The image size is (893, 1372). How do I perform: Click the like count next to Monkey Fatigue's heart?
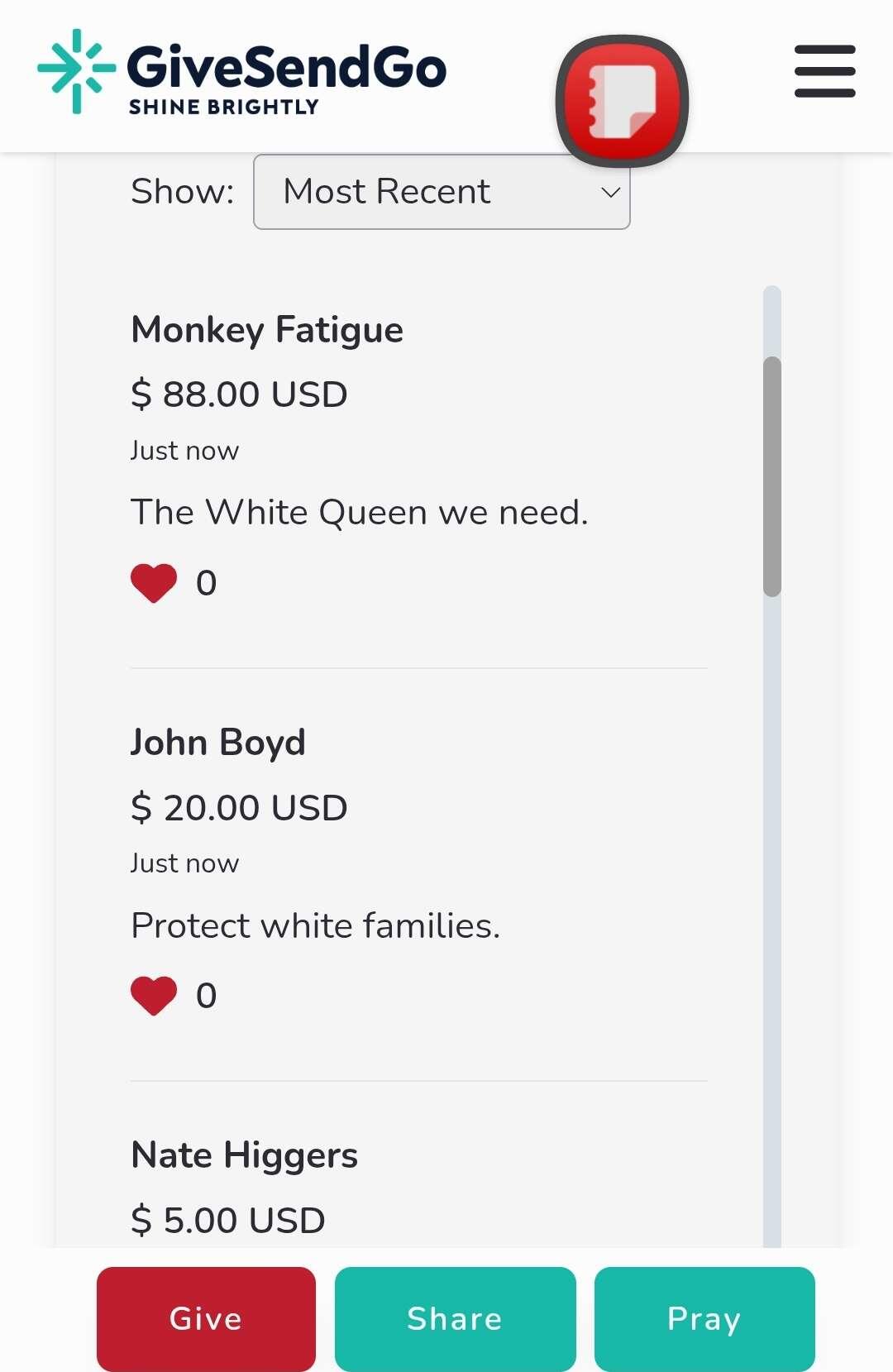[207, 583]
